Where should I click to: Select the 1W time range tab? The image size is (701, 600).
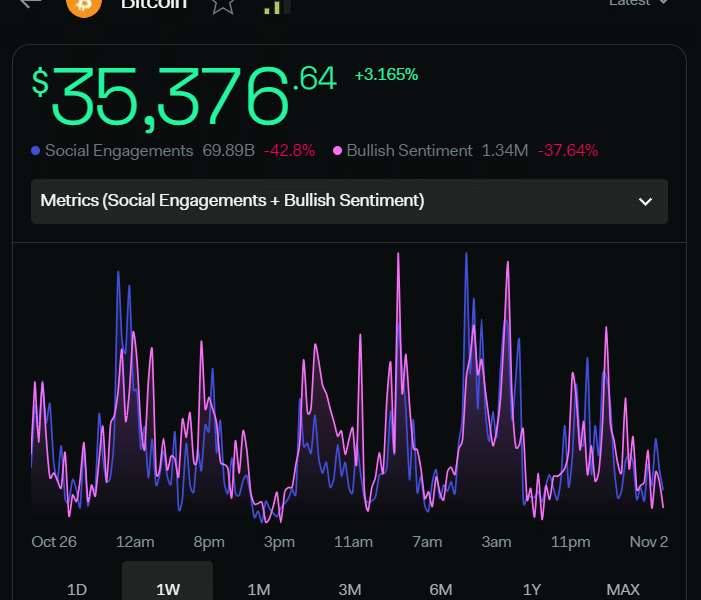pyautogui.click(x=168, y=581)
